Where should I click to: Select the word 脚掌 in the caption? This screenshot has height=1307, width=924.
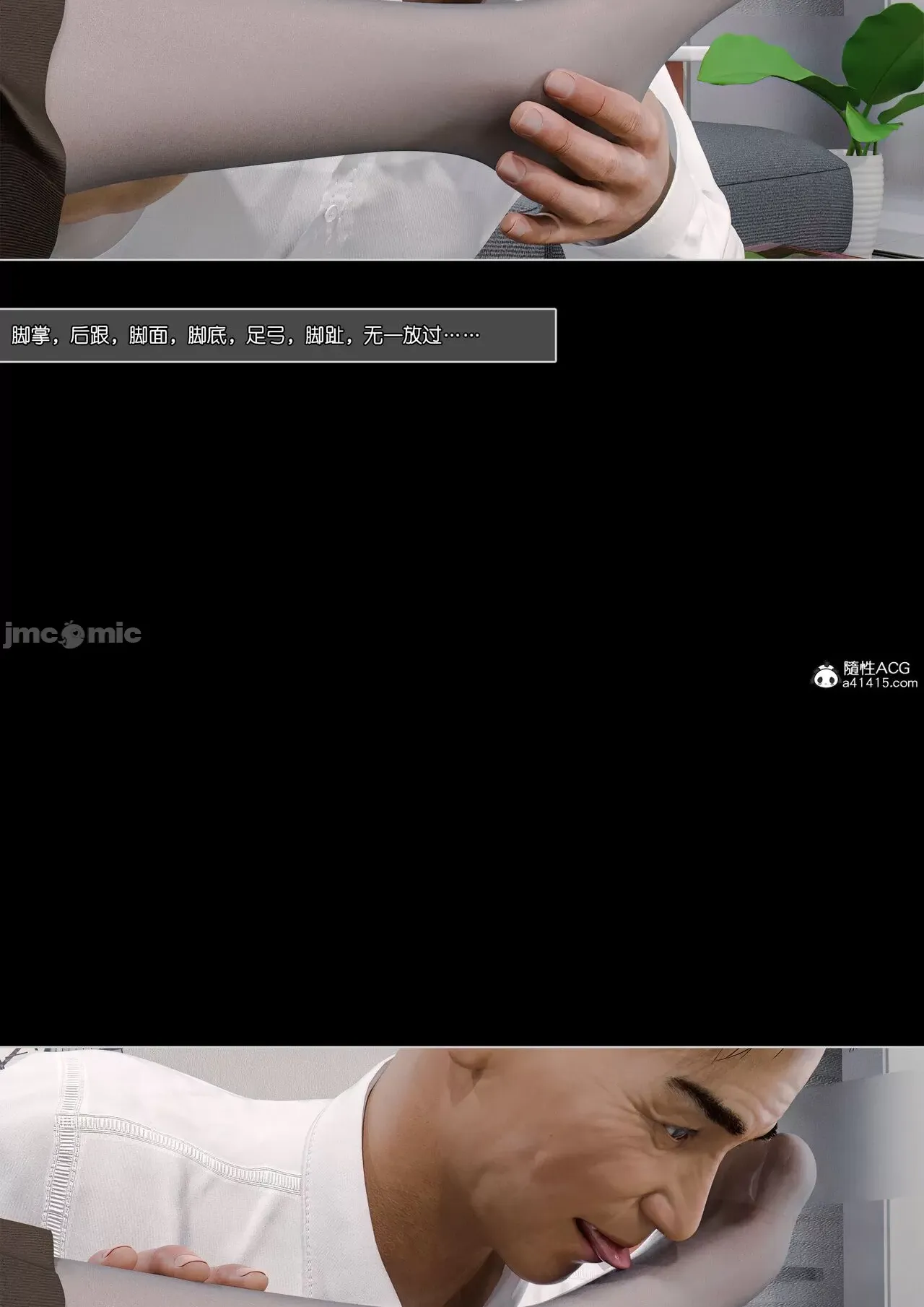[x=31, y=336]
